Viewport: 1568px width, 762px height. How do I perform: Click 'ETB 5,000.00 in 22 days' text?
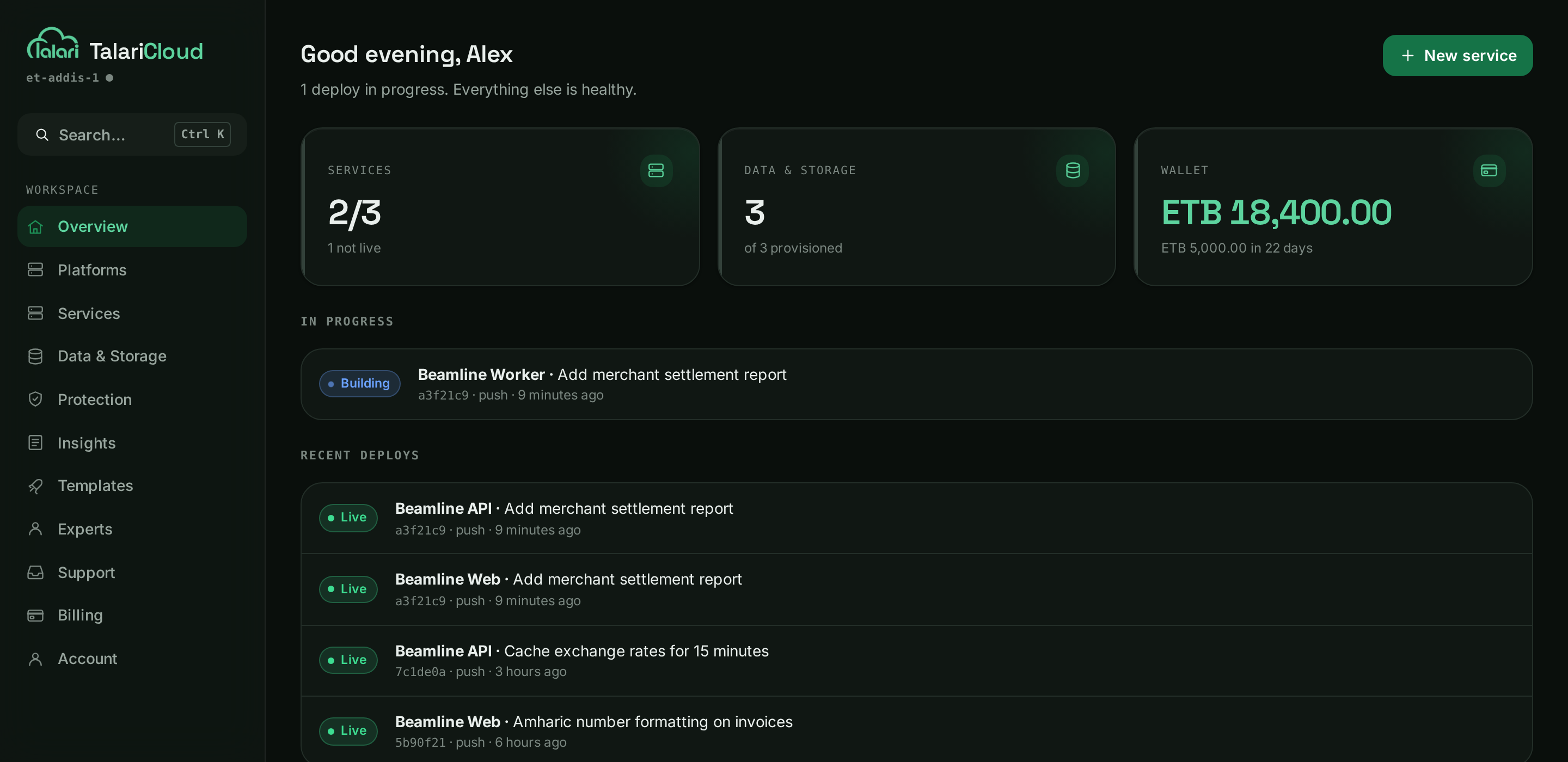click(1237, 248)
